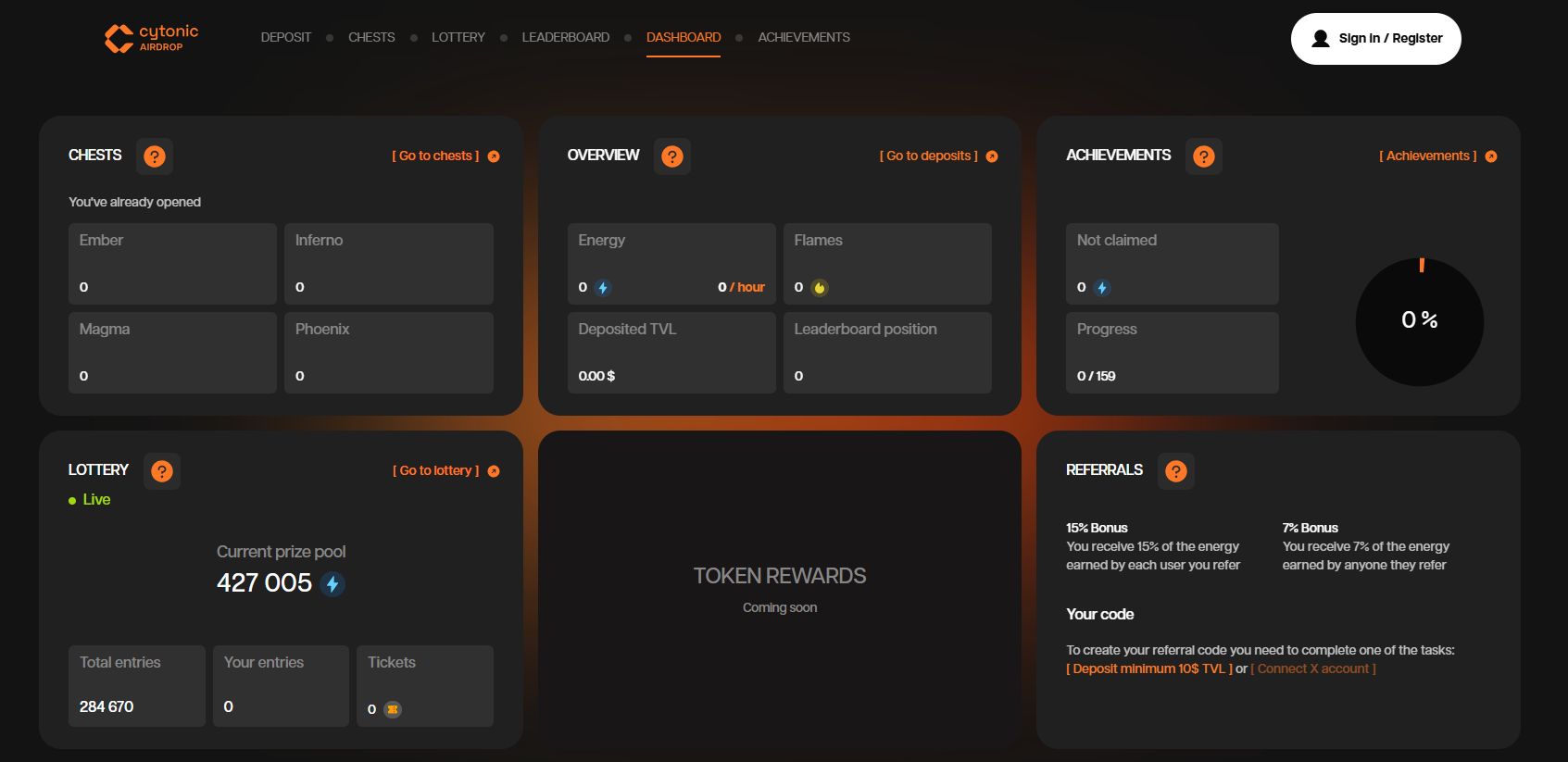
Task: Click the prize pool energy icon
Action: coord(332,584)
